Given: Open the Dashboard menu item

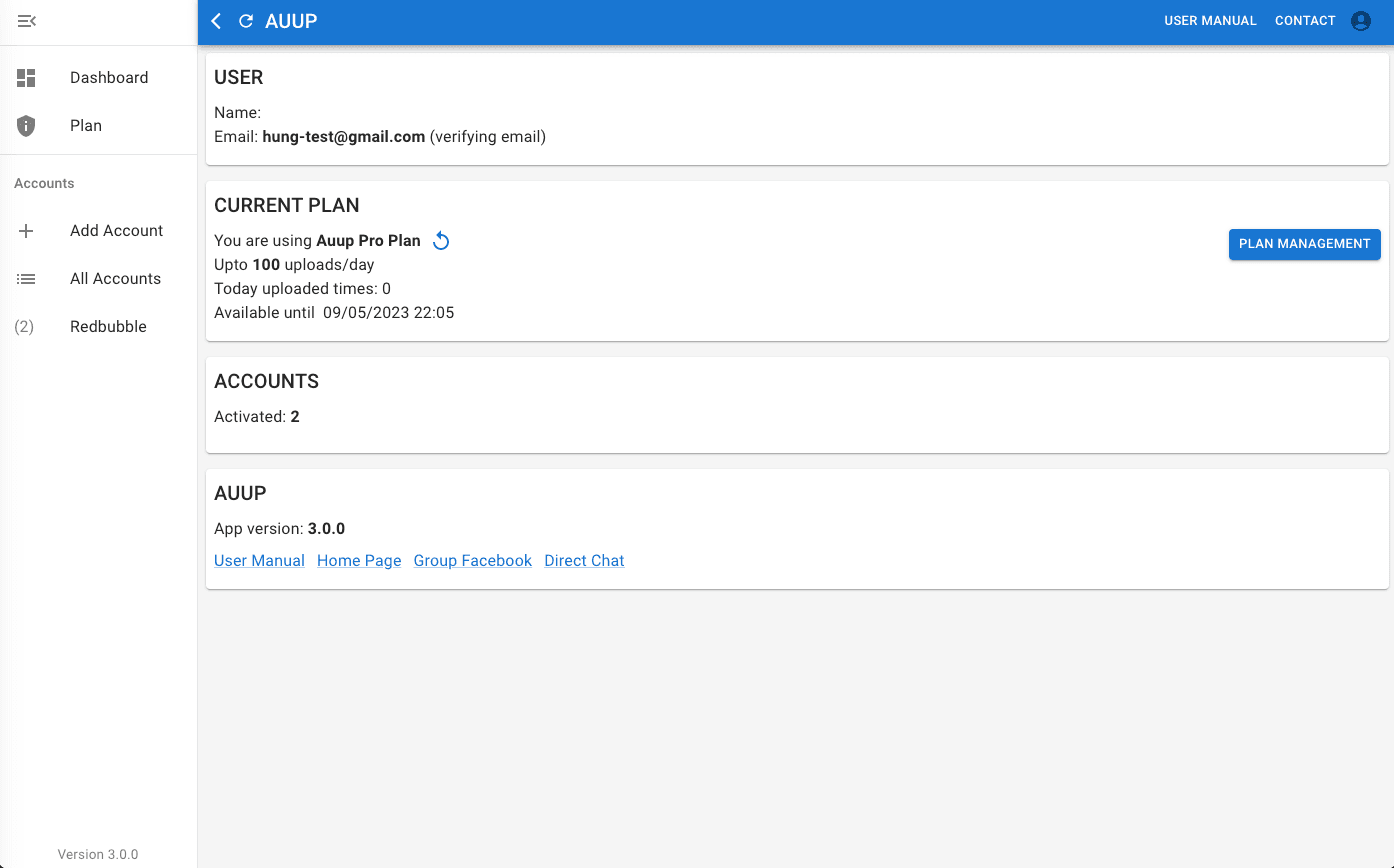Looking at the screenshot, I should point(99,78).
